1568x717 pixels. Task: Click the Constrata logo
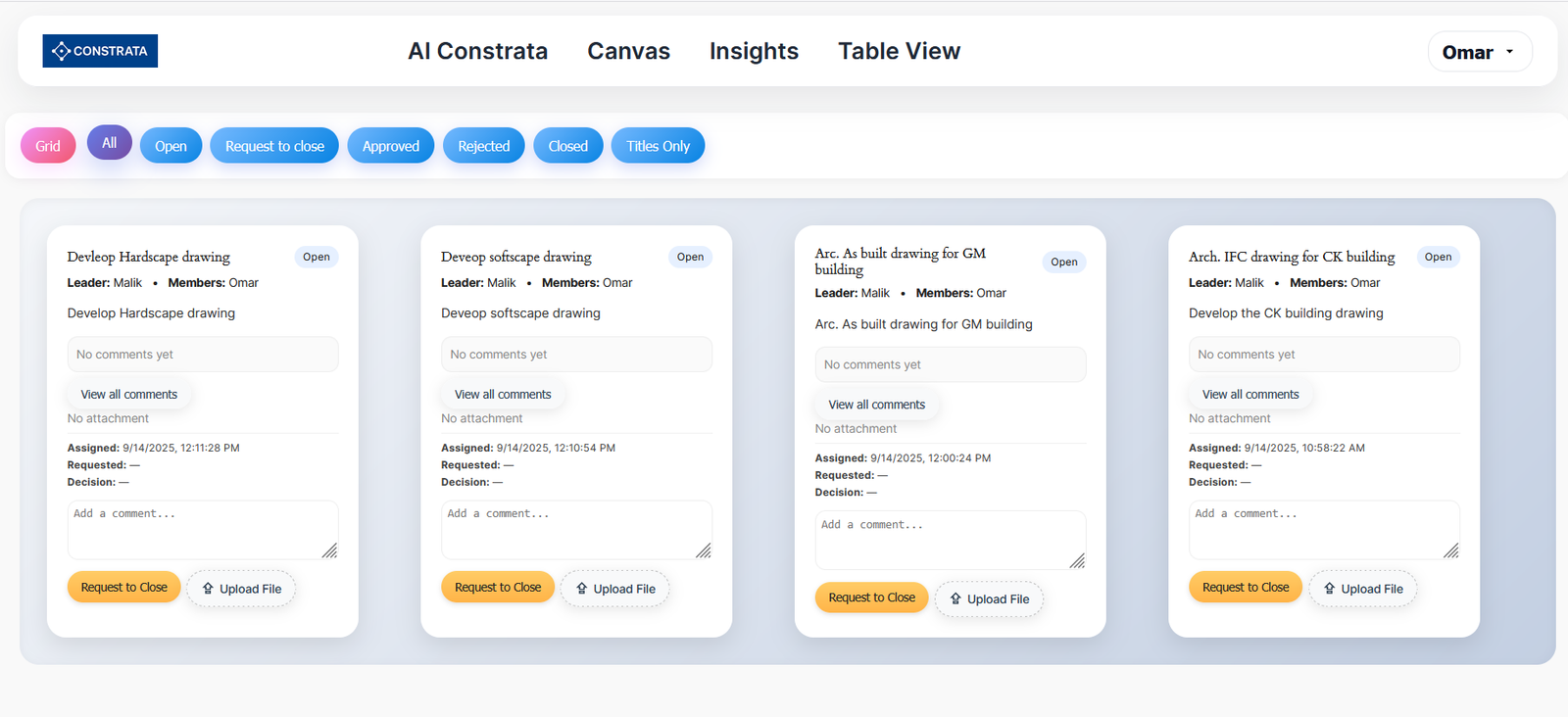click(100, 51)
